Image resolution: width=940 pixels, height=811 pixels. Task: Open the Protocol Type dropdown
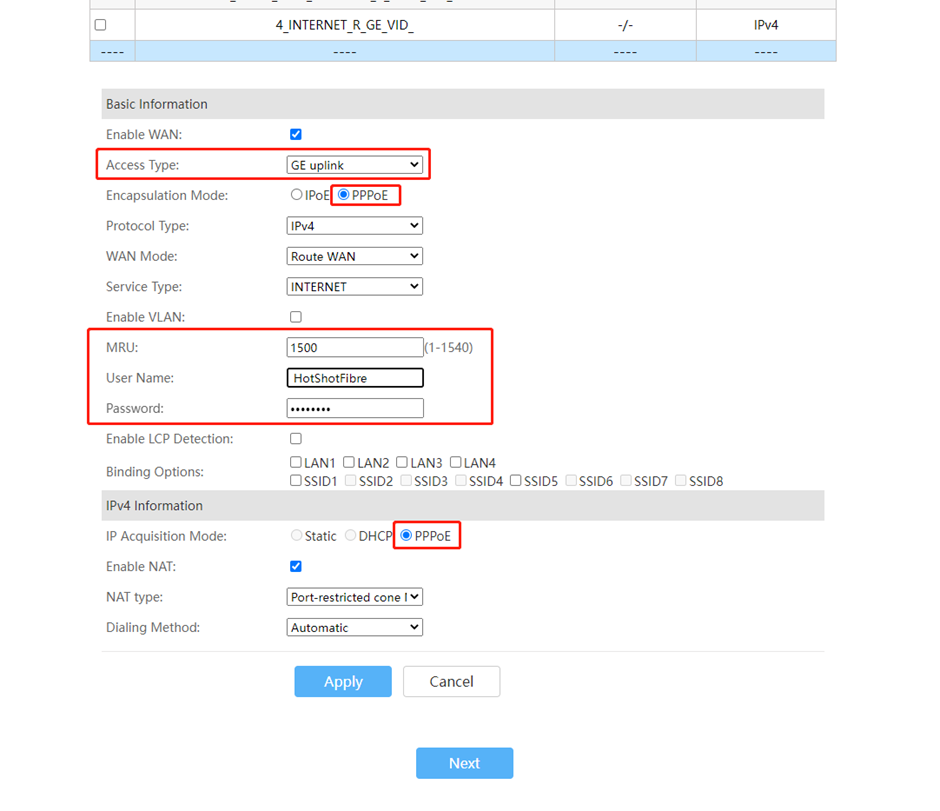click(354, 226)
